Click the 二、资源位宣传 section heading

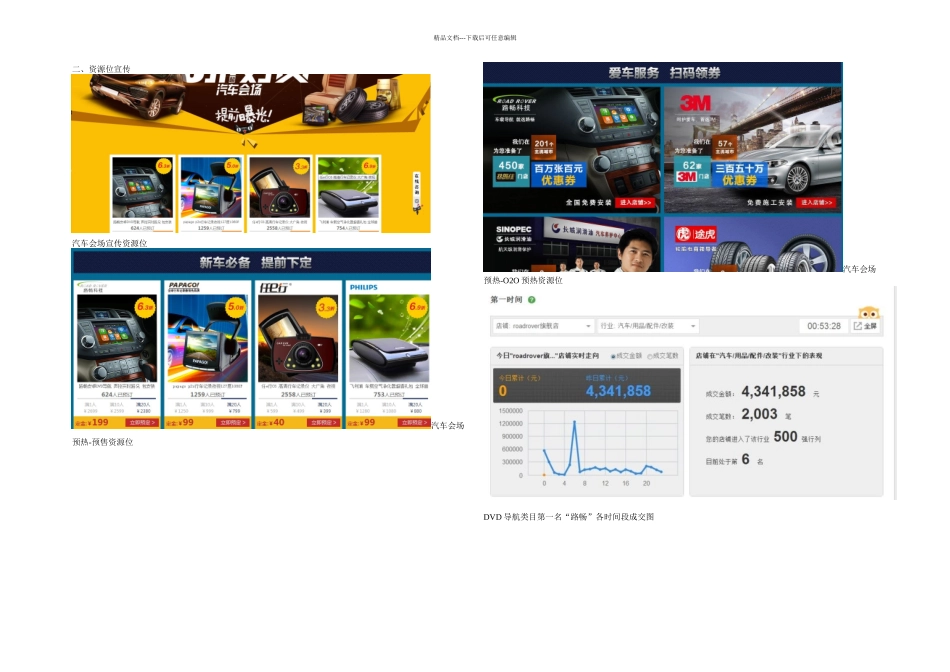click(101, 69)
